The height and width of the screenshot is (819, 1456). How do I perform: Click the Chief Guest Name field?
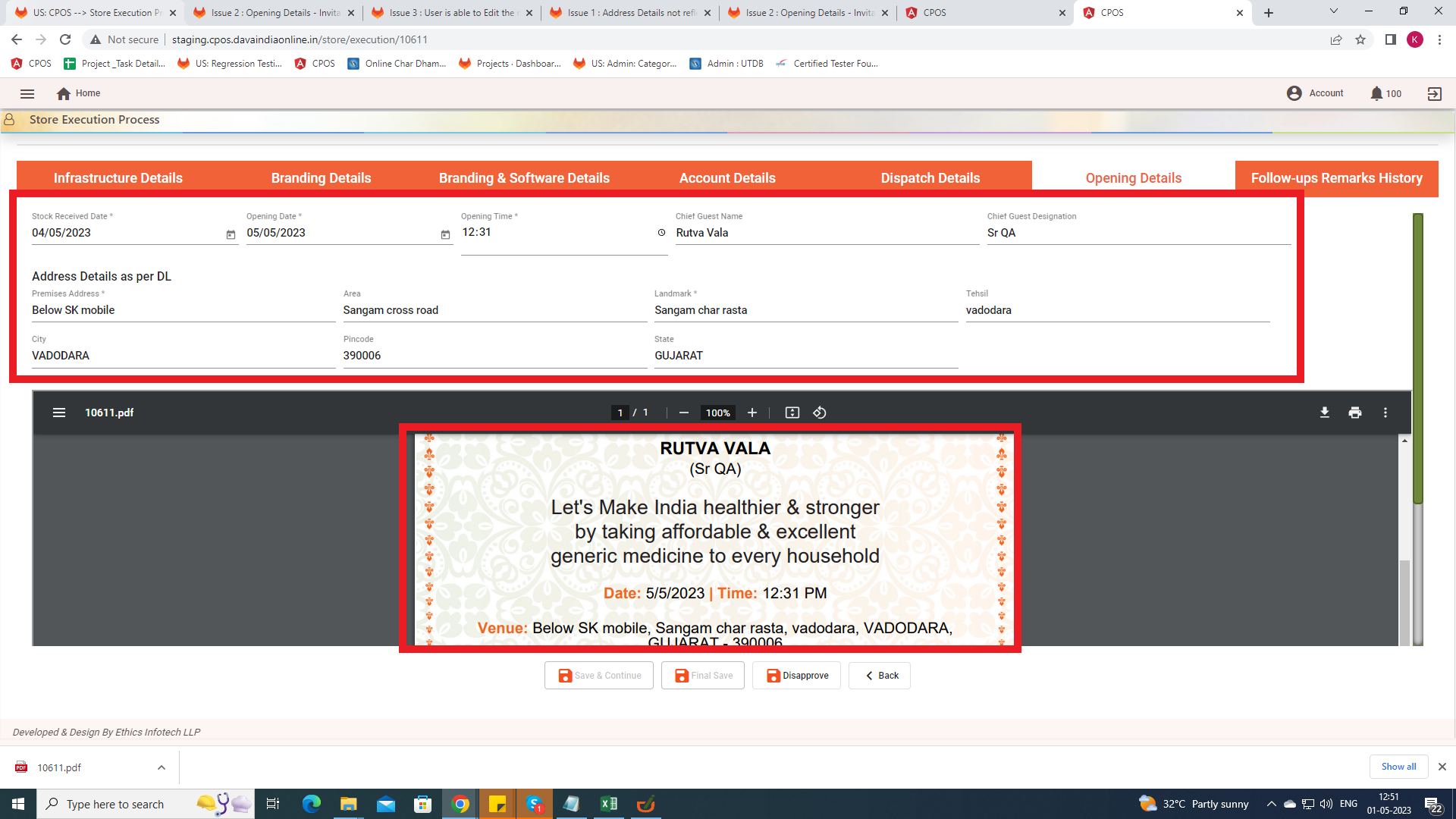[827, 233]
